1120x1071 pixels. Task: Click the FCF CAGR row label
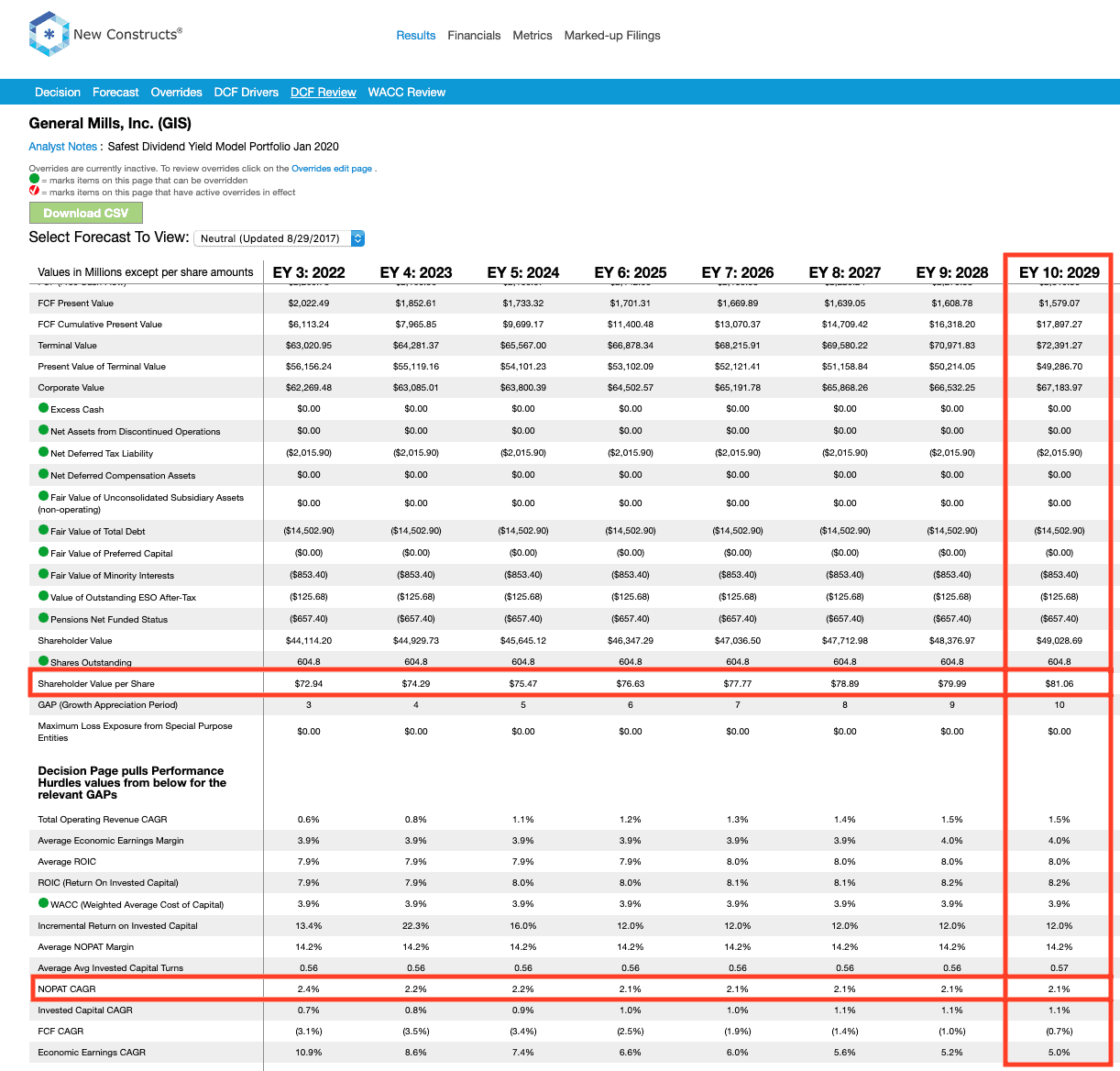click(x=60, y=1032)
